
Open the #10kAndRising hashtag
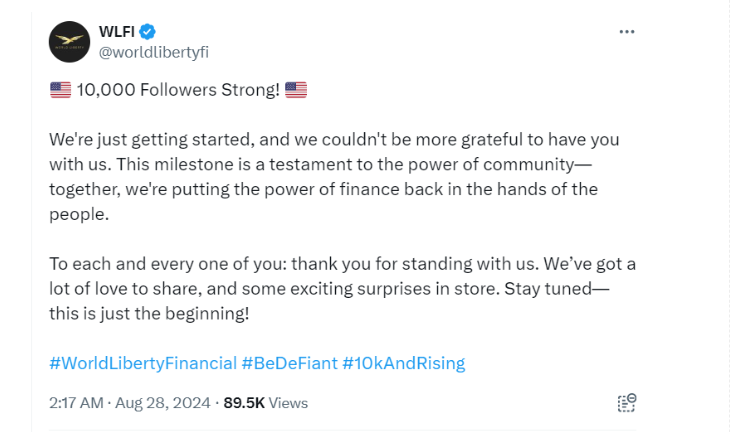pyautogui.click(x=404, y=363)
